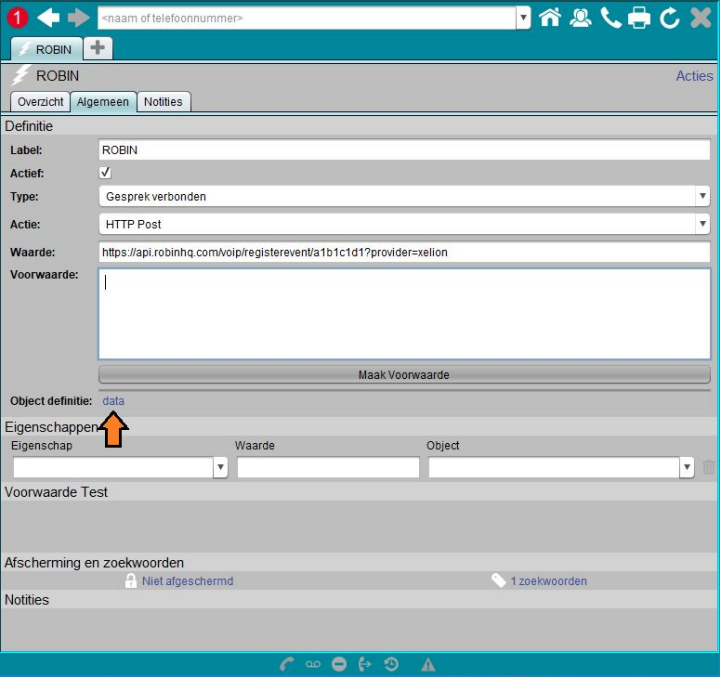This screenshot has height=677, width=720.
Task: Expand the Eigenschap dropdown
Action: coord(120,467)
